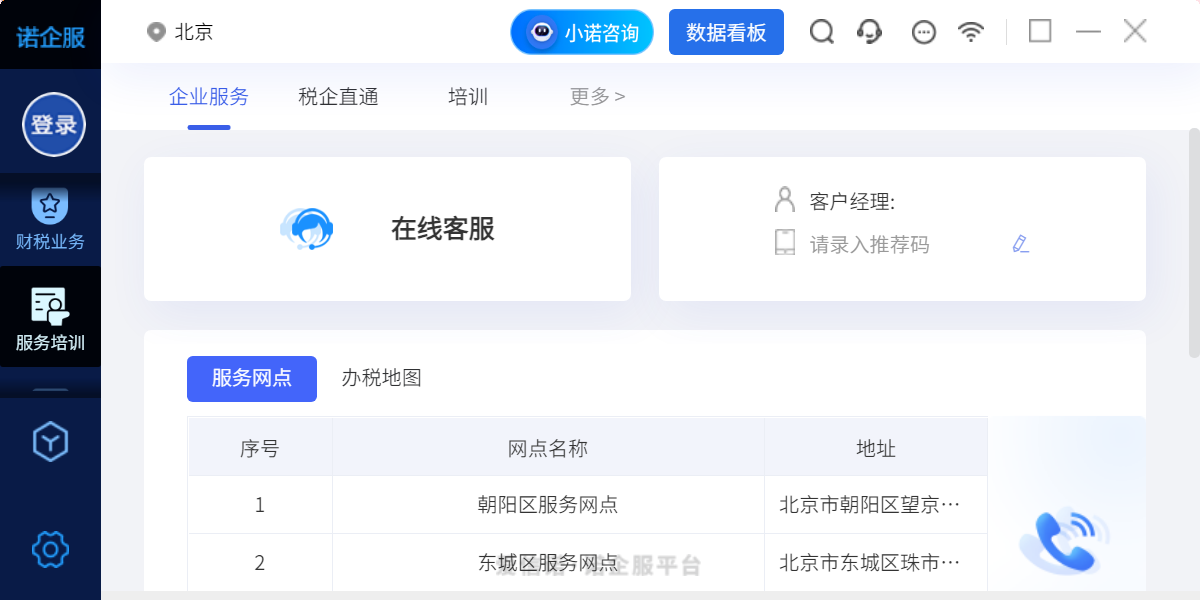Click the 登录 login avatar
The width and height of the screenshot is (1200, 600).
click(50, 124)
